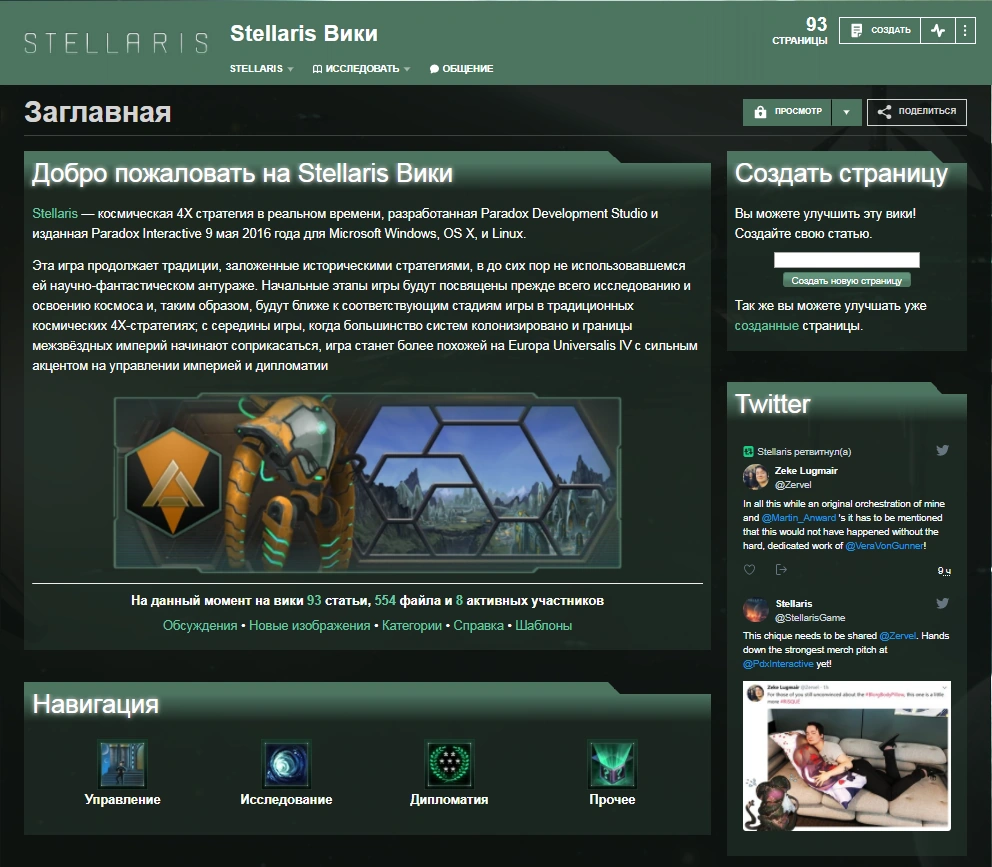Open the 9 ч tweet timestamp
The image size is (992, 867).
944,571
